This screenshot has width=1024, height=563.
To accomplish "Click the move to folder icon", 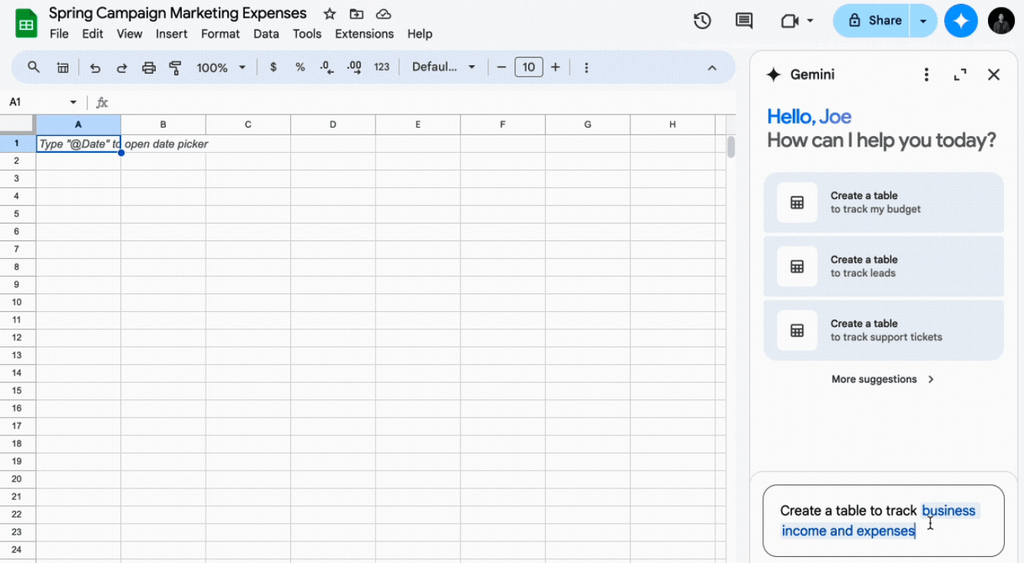I will pos(357,14).
